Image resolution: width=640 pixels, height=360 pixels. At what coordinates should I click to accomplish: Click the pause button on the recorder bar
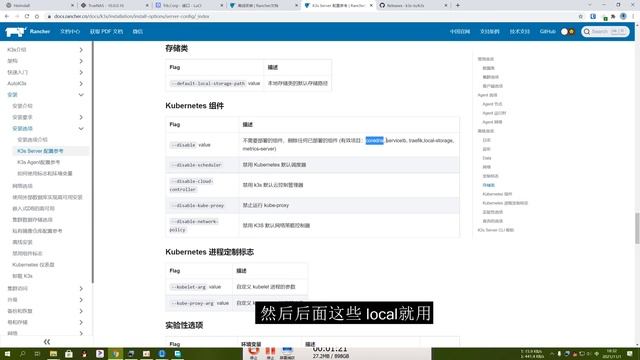270,352
